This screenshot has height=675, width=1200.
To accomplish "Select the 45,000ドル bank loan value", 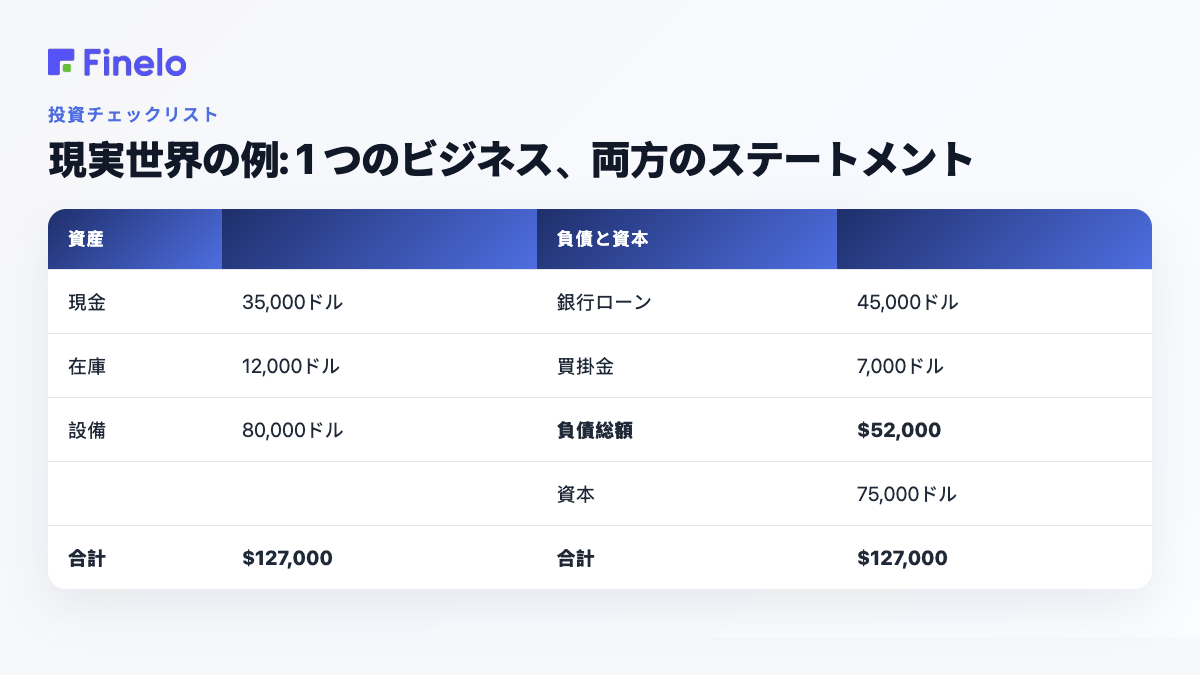I will pos(907,302).
